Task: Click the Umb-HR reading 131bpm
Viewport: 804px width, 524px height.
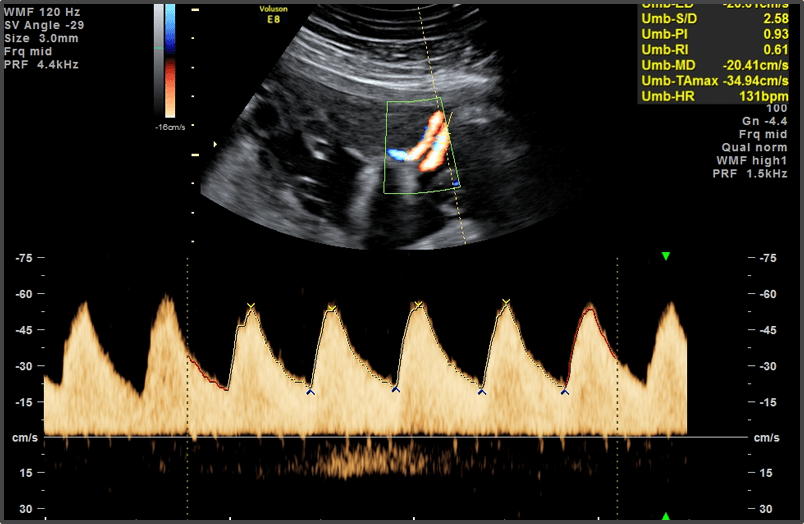Action: [763, 96]
